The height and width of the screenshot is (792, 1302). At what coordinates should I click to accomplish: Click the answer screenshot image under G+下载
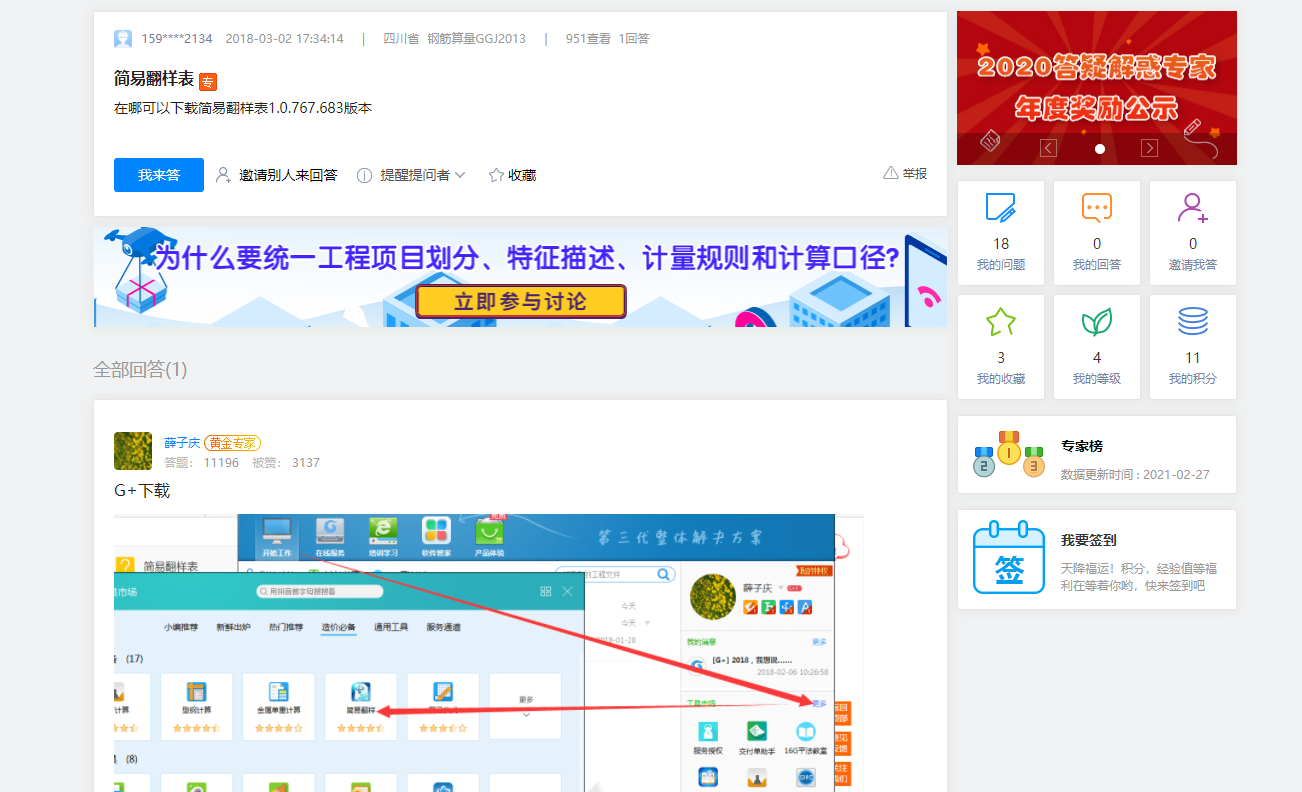point(489,653)
